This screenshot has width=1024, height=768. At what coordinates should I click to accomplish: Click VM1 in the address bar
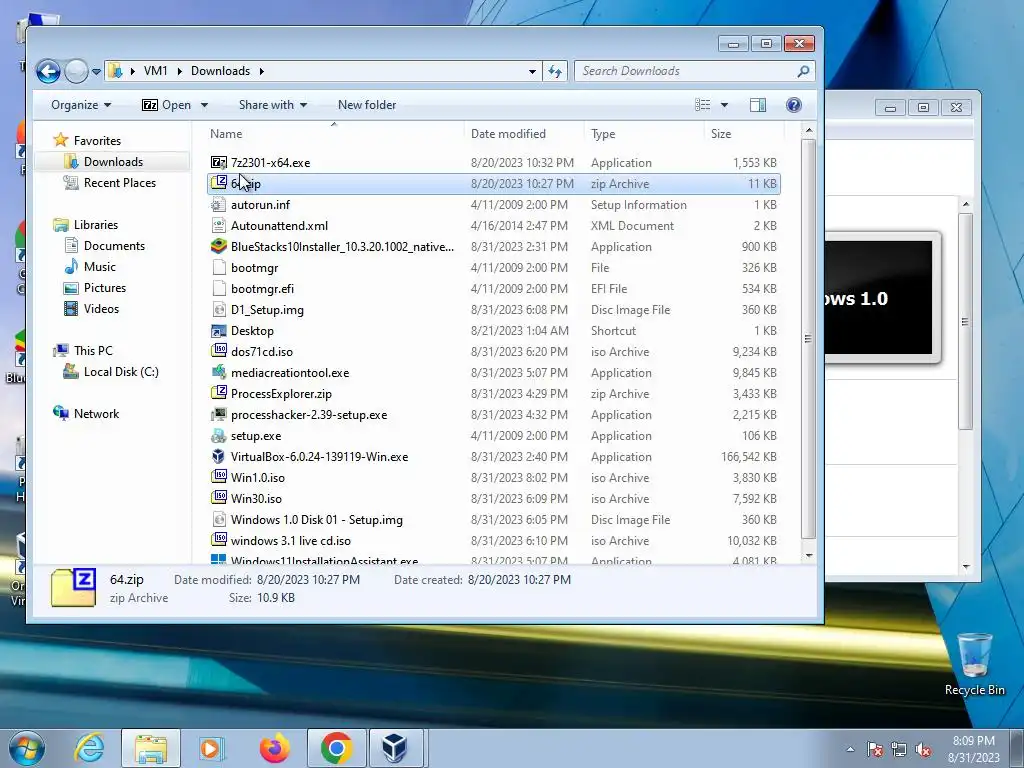tap(155, 71)
